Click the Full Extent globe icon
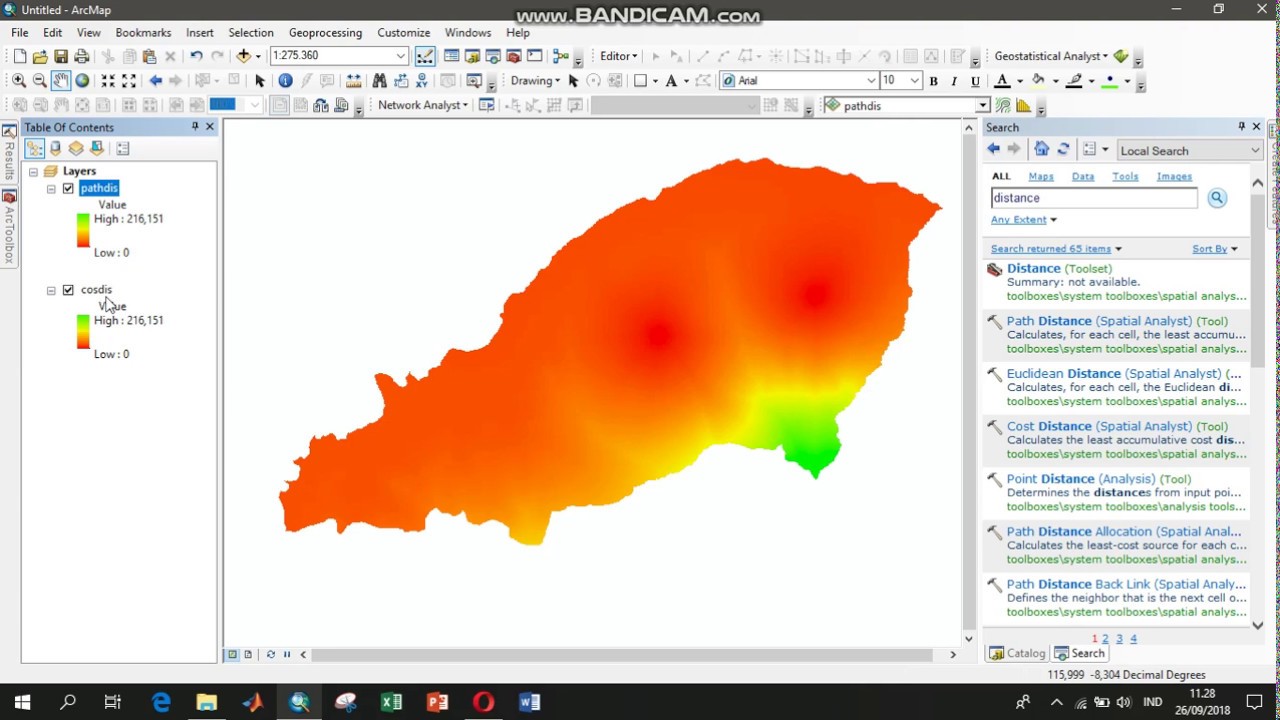 pyautogui.click(x=82, y=81)
